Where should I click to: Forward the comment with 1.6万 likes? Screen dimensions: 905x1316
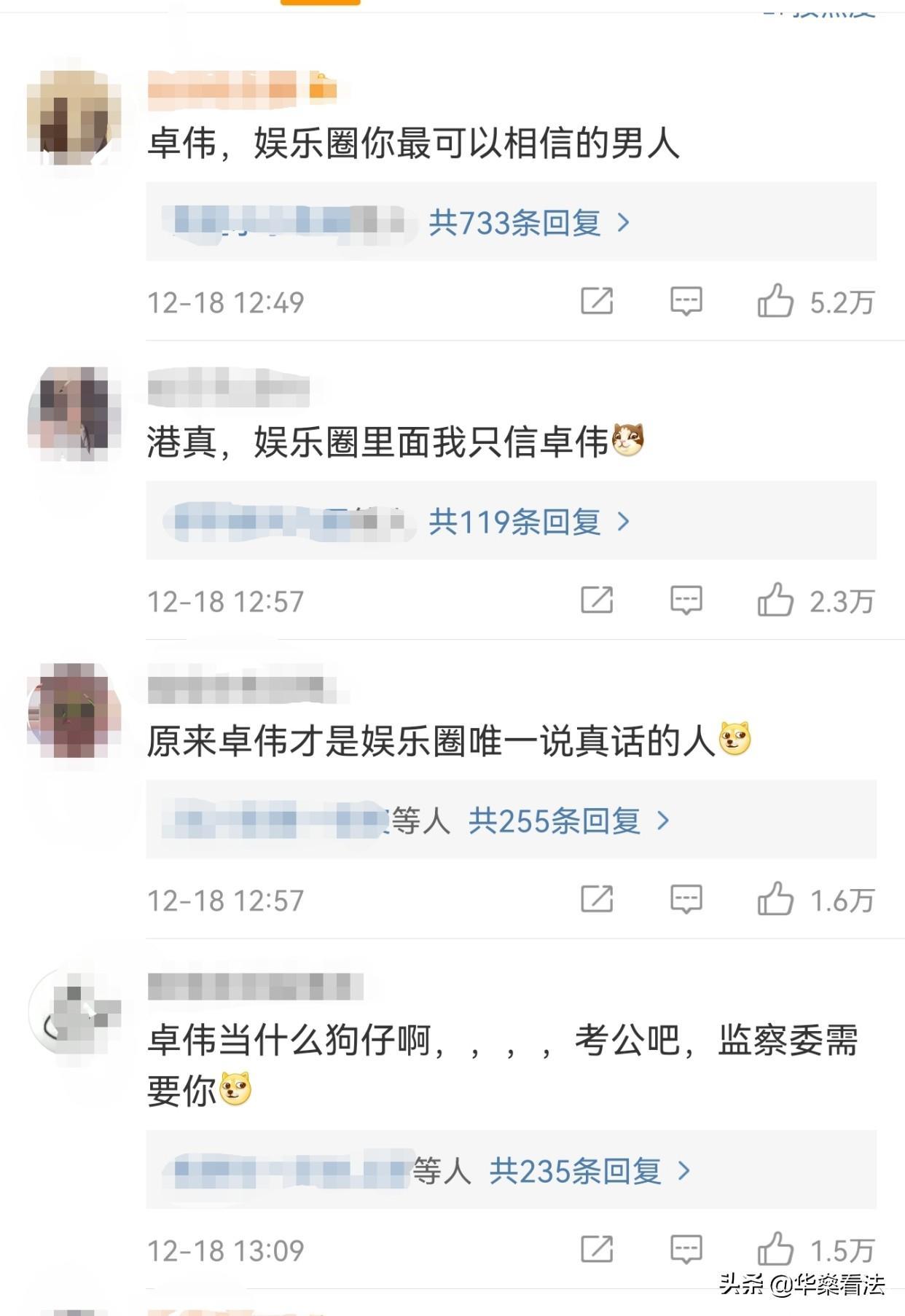coord(597,900)
